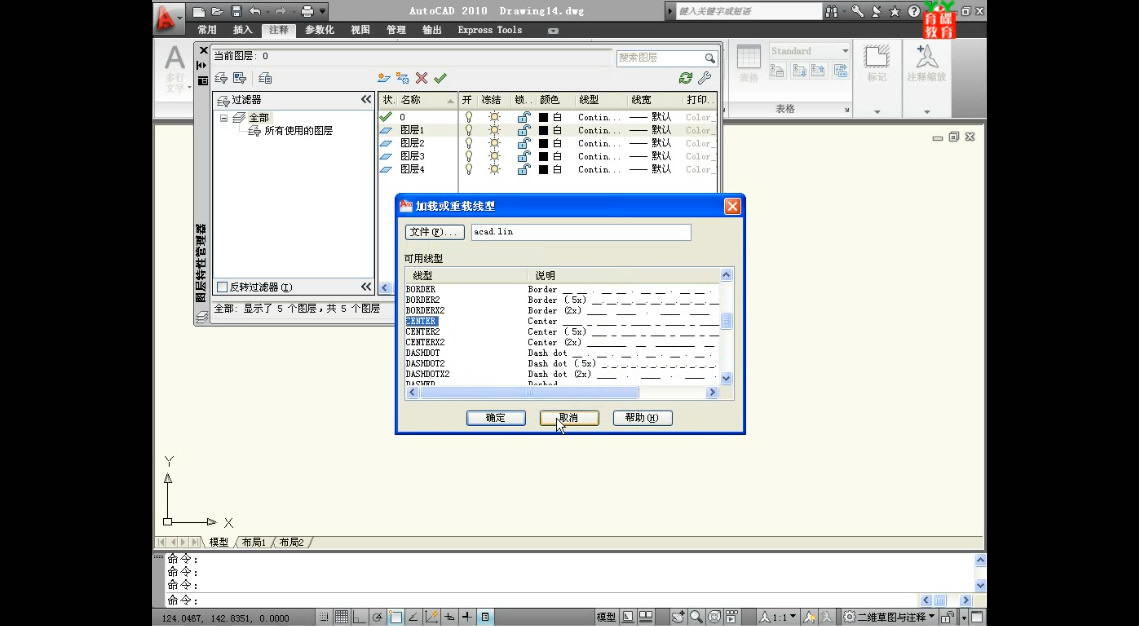1139x626 pixels.
Task: Click the 文件(F)... button
Action: [434, 232]
